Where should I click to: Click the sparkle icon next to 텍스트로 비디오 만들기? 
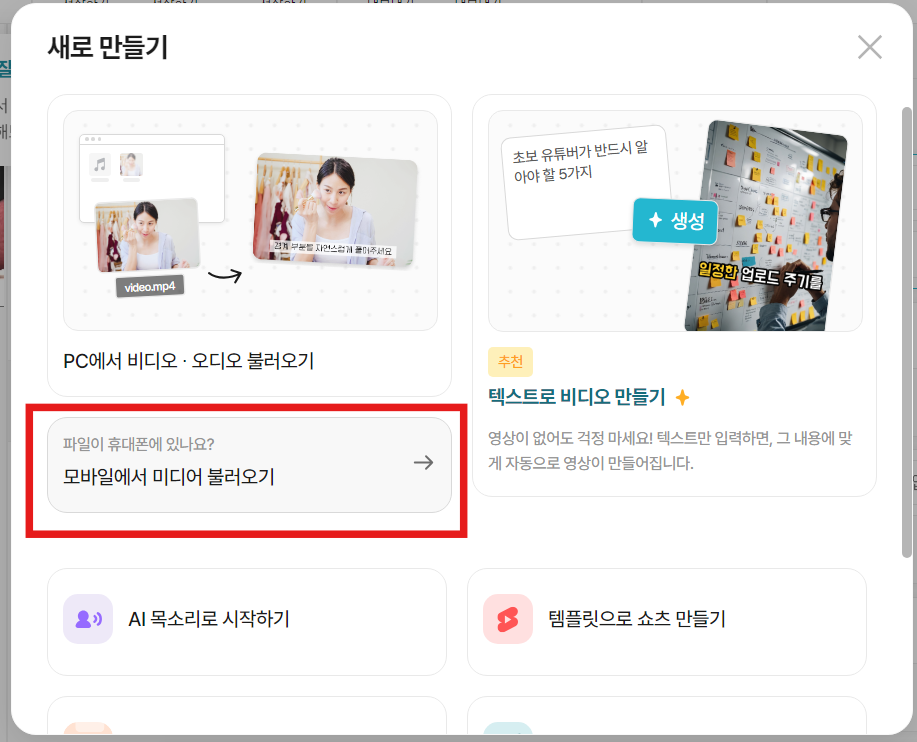(682, 398)
